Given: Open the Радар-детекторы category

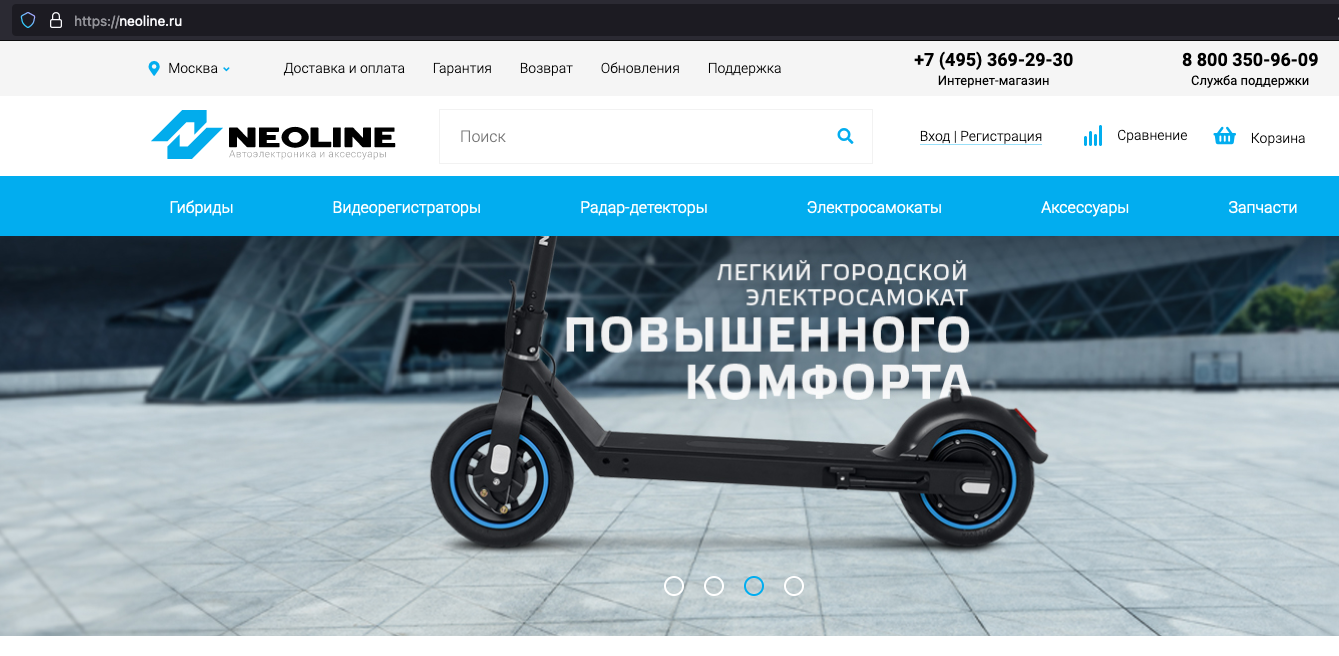Looking at the screenshot, I should [644, 207].
